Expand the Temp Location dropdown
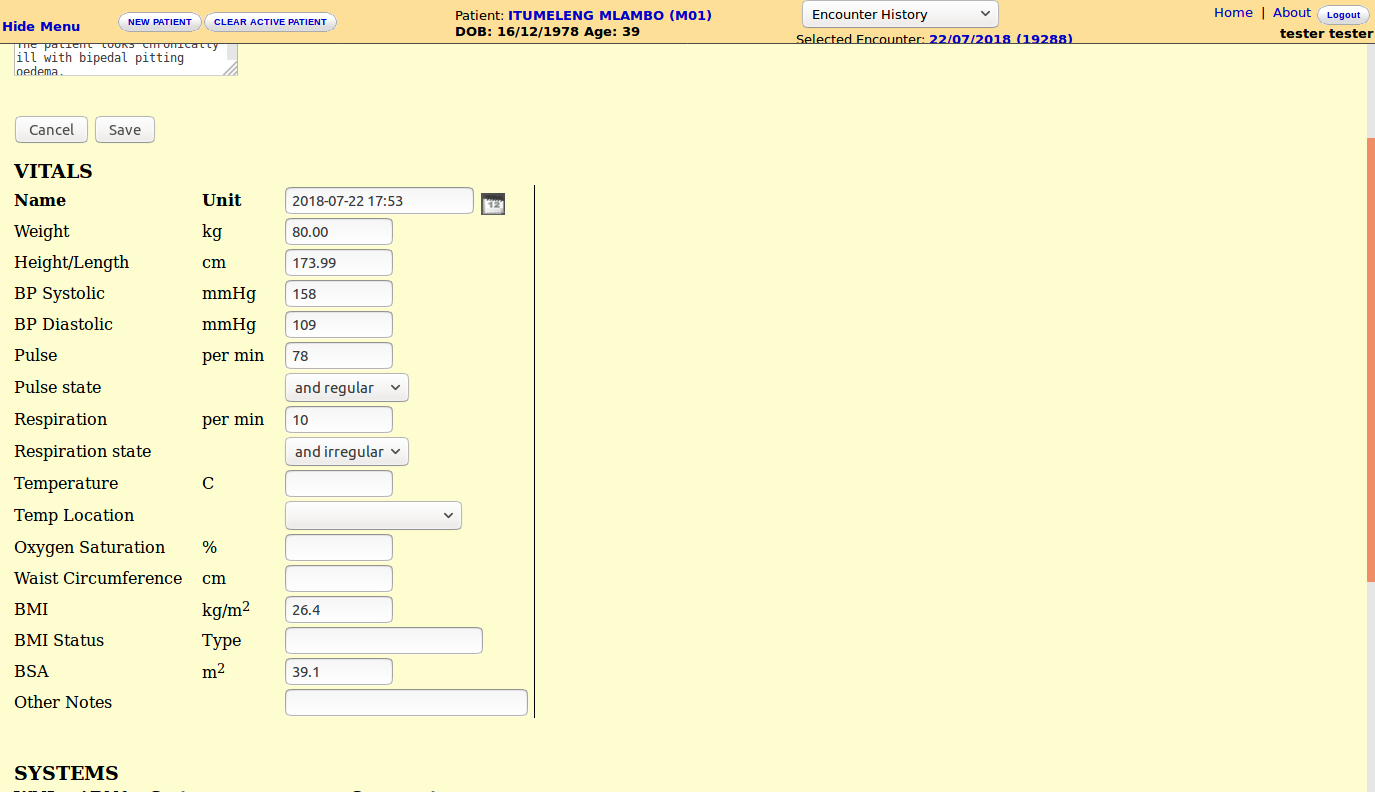This screenshot has height=792, width=1375. 373,516
